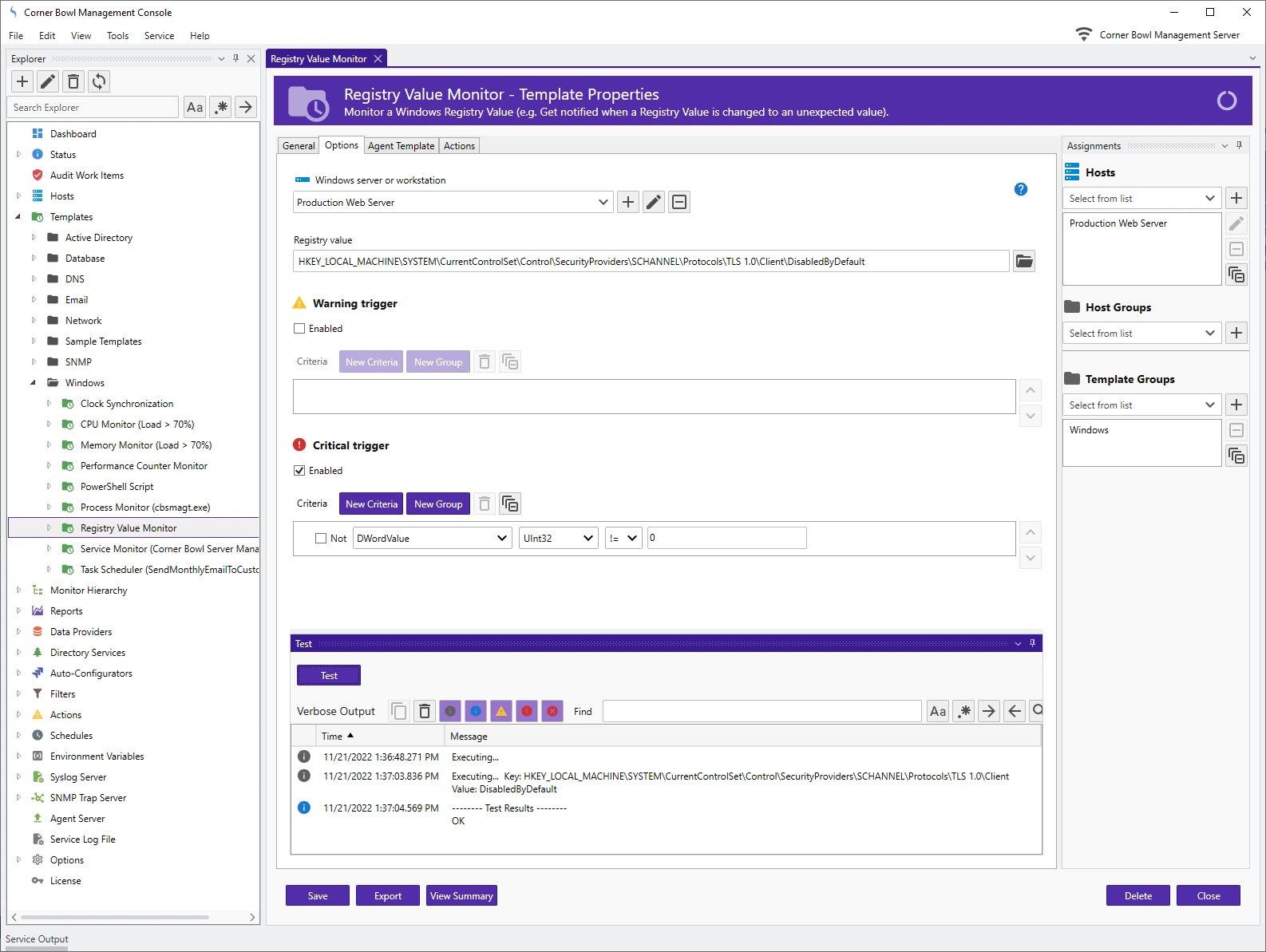Open the Tools menu
This screenshot has height=952, width=1266.
pos(117,36)
